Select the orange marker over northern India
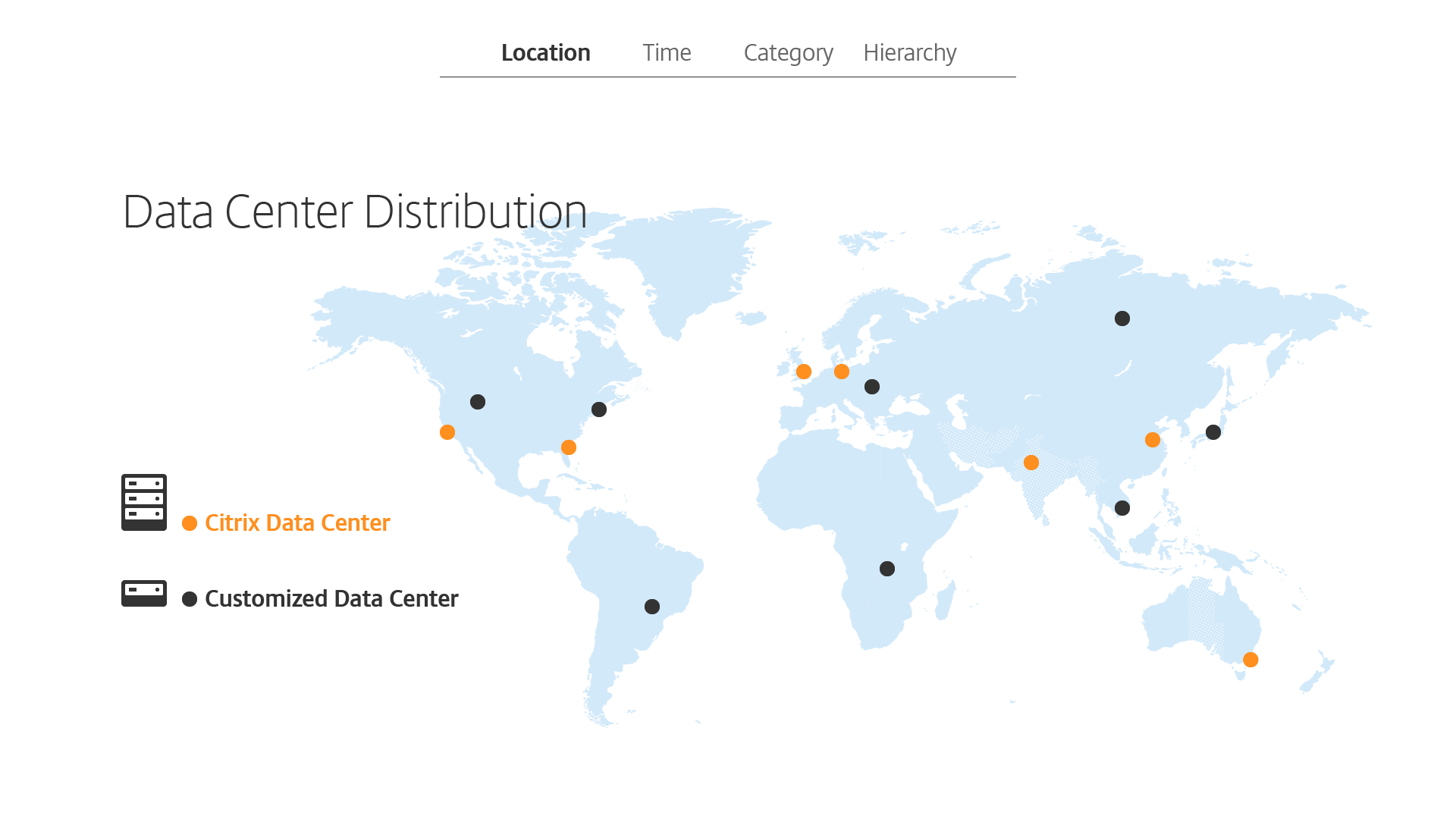Screen dimensions: 1456x819 [x=1031, y=463]
